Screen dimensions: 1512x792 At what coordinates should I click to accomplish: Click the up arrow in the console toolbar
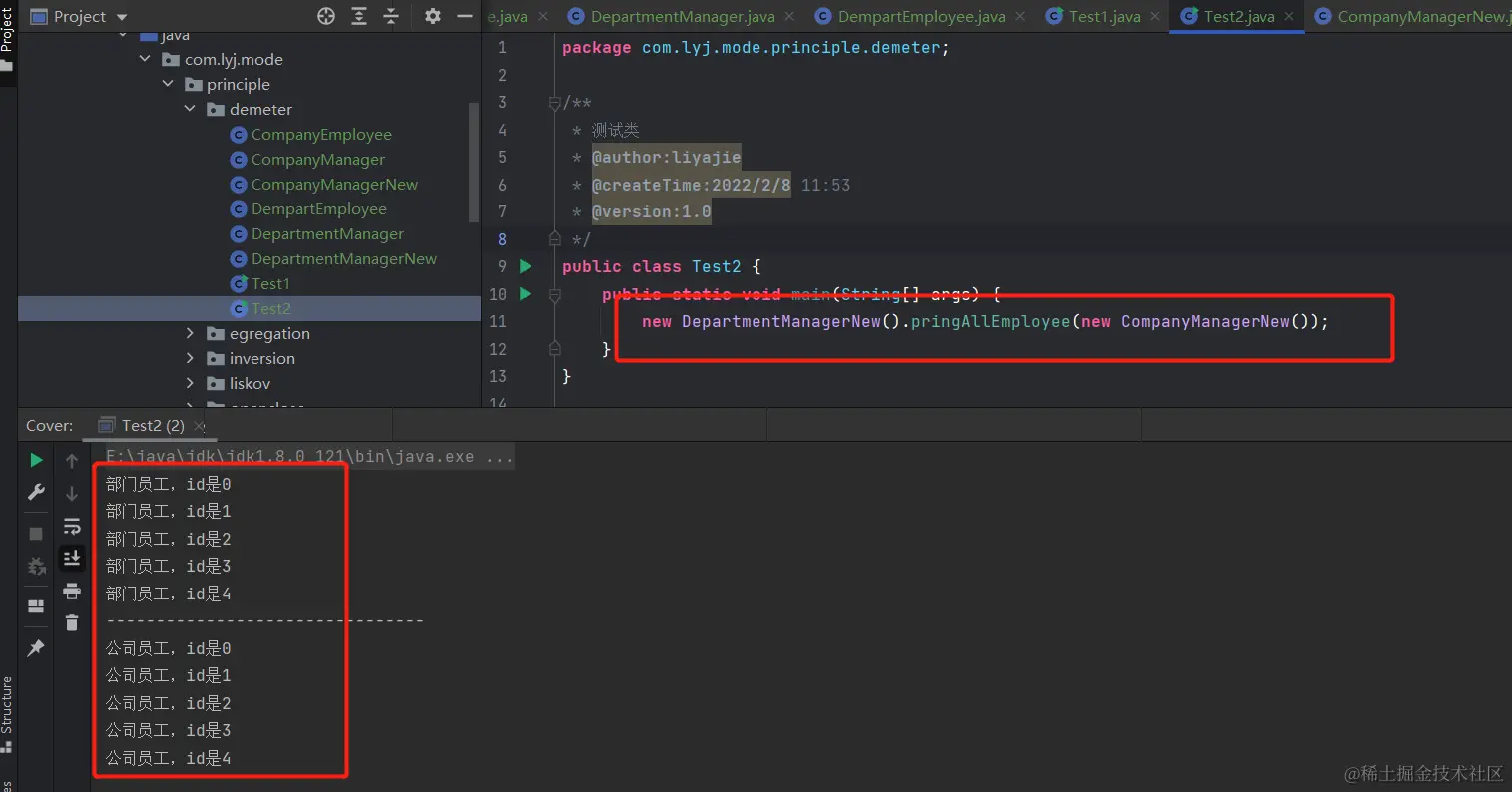tap(72, 460)
